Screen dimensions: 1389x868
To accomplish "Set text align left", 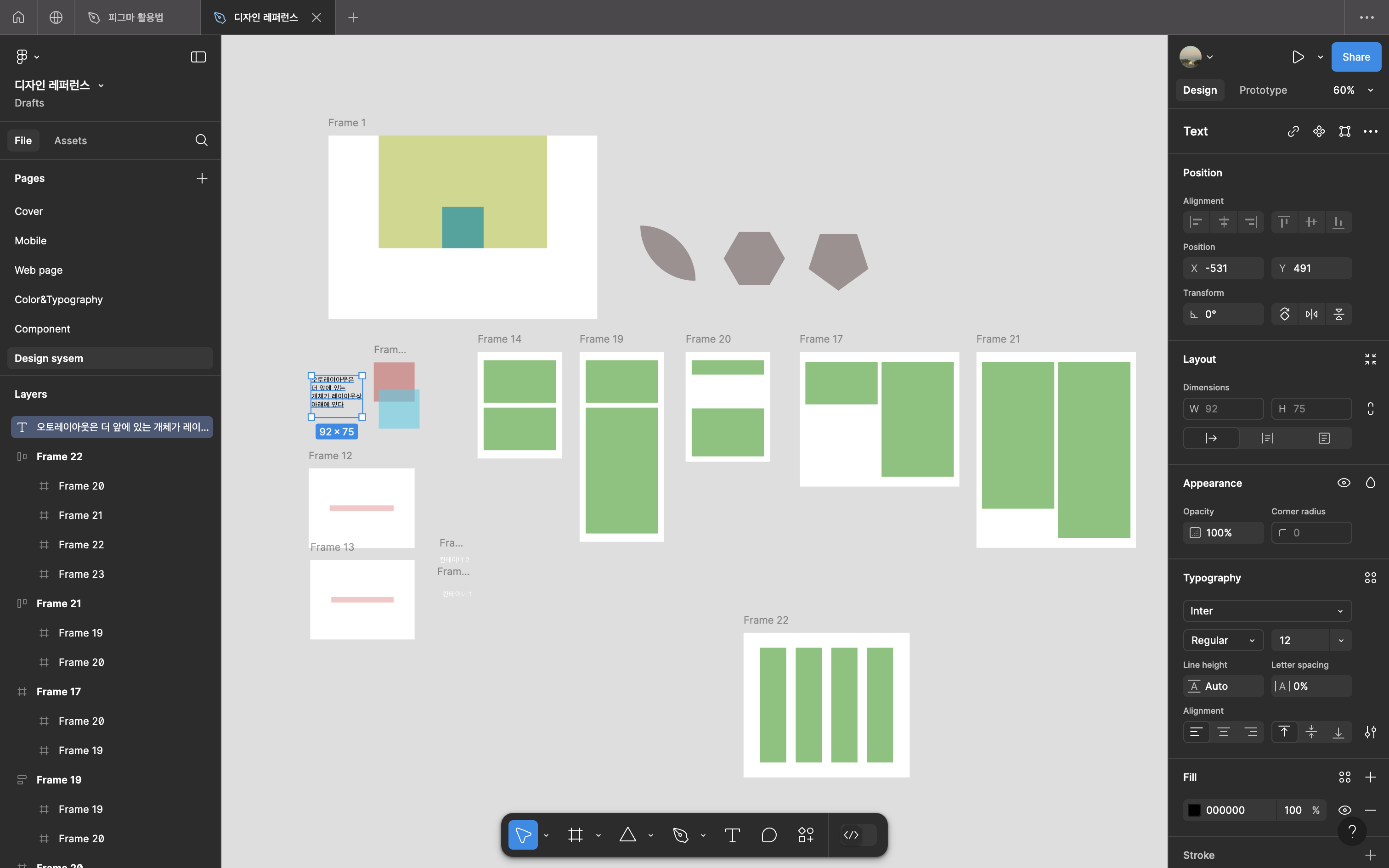I will tap(1196, 732).
